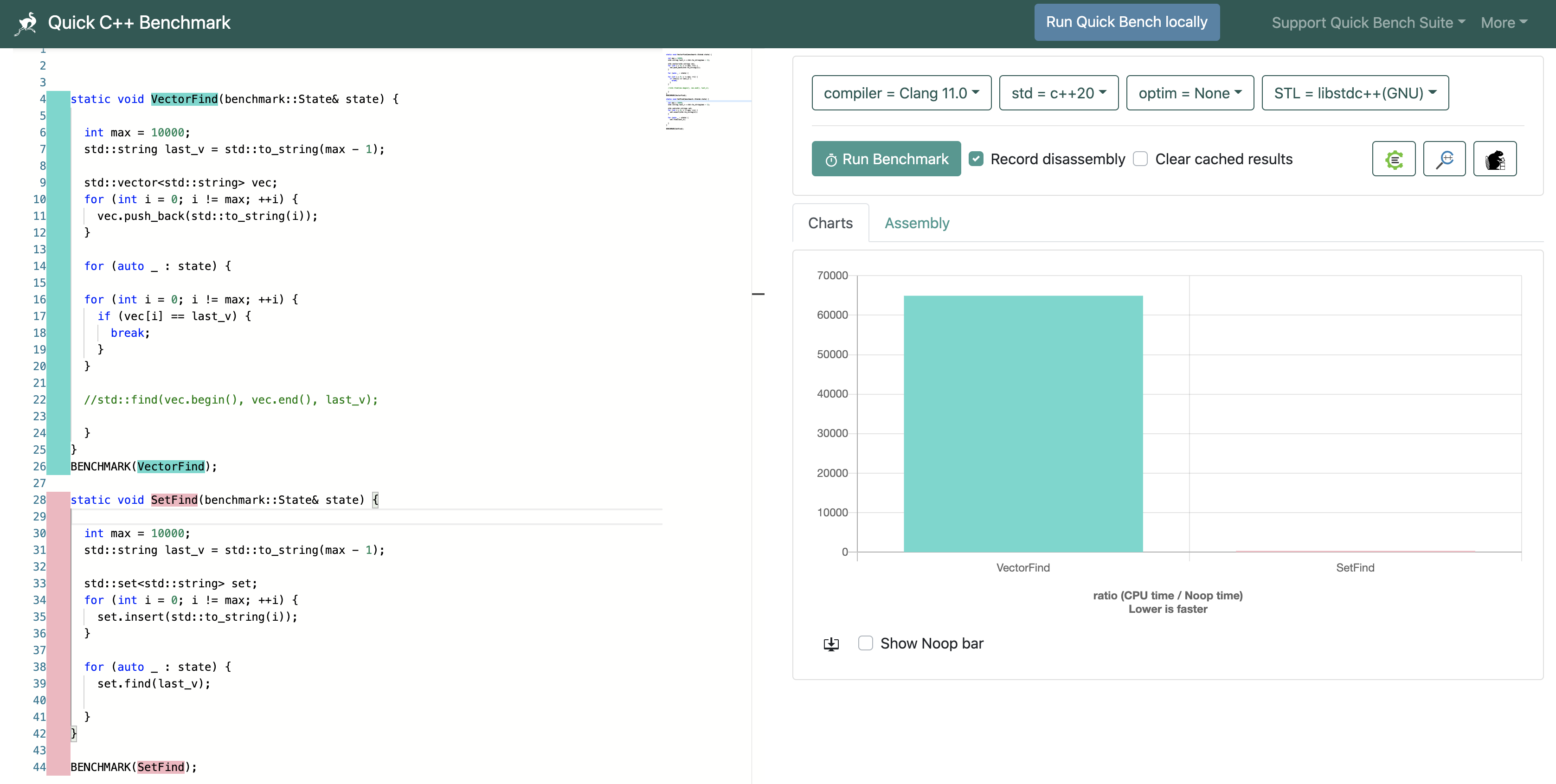The height and width of the screenshot is (784, 1556).
Task: Click the teal VectorFind bar in chart
Action: click(1022, 424)
